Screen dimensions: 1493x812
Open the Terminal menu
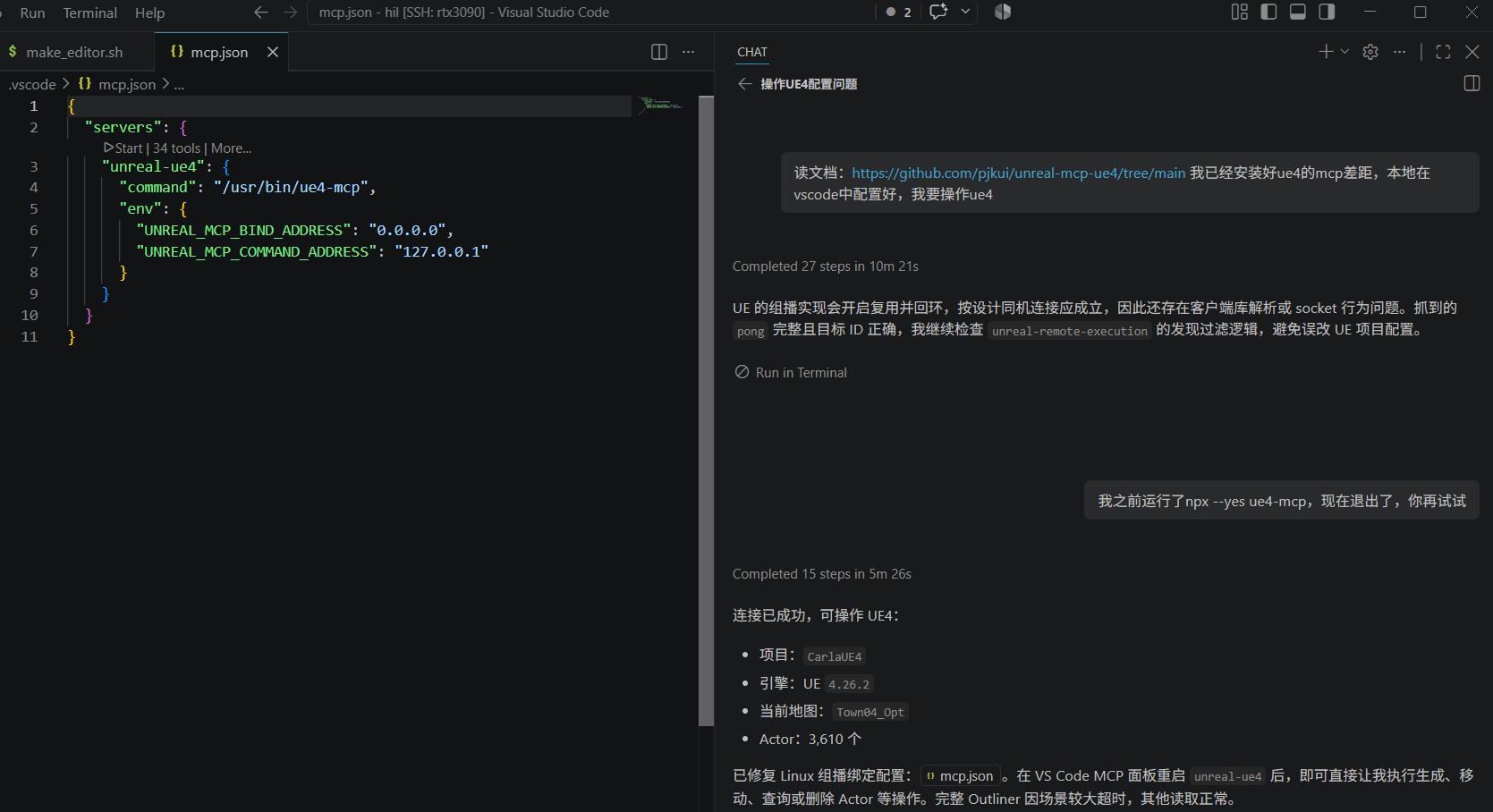(x=89, y=13)
